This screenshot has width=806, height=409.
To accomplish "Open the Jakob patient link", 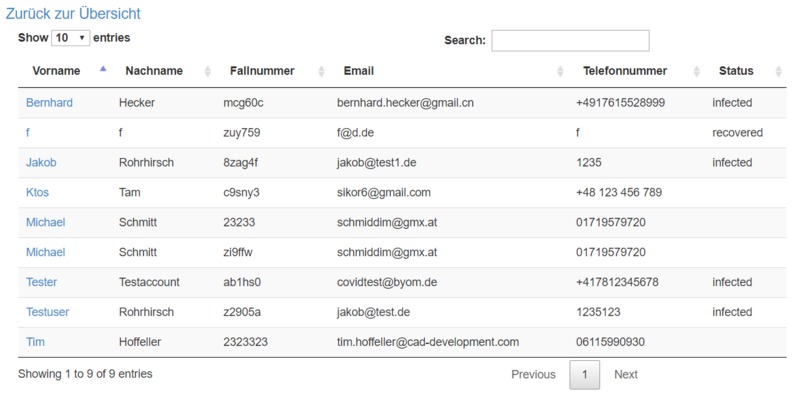I will [x=41, y=162].
